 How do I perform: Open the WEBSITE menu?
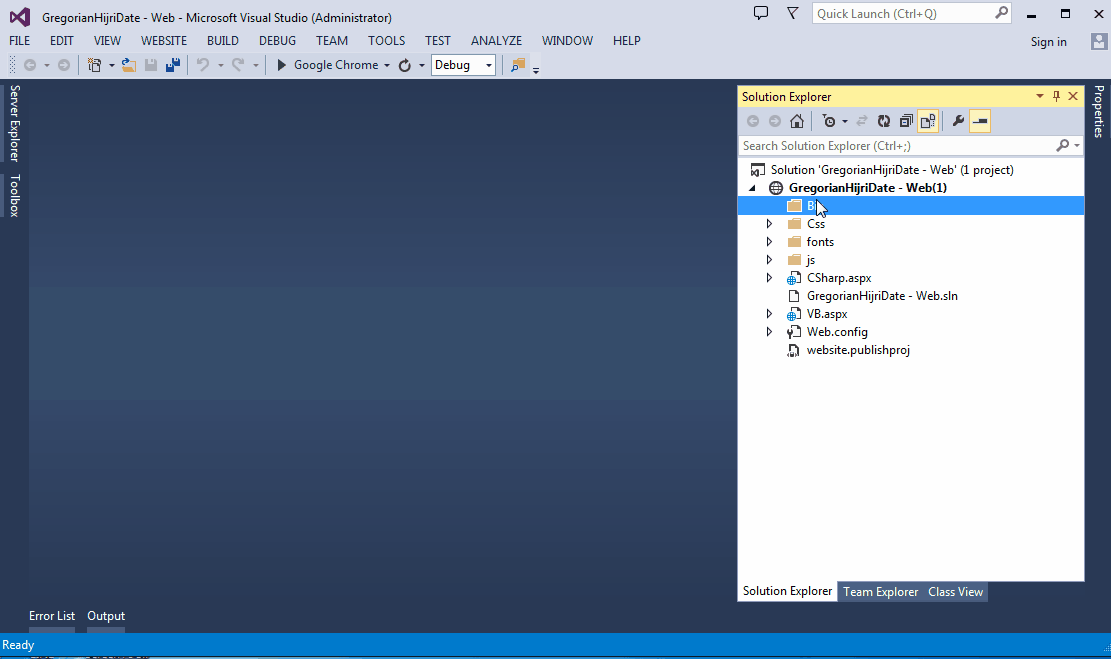click(x=164, y=41)
